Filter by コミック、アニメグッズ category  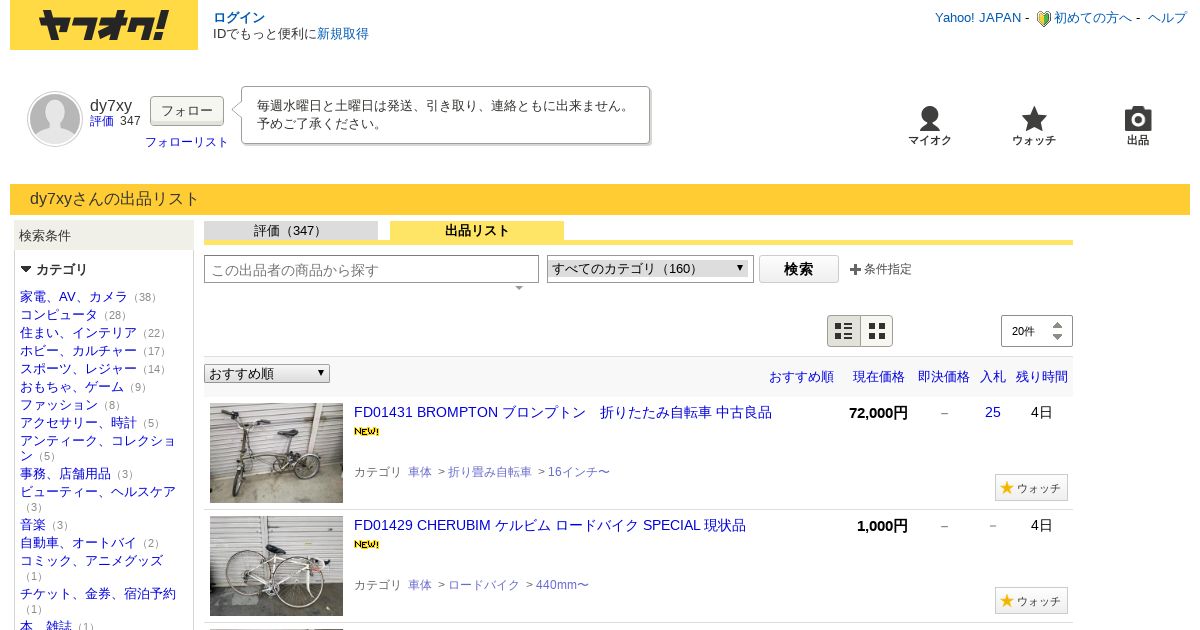(91, 561)
